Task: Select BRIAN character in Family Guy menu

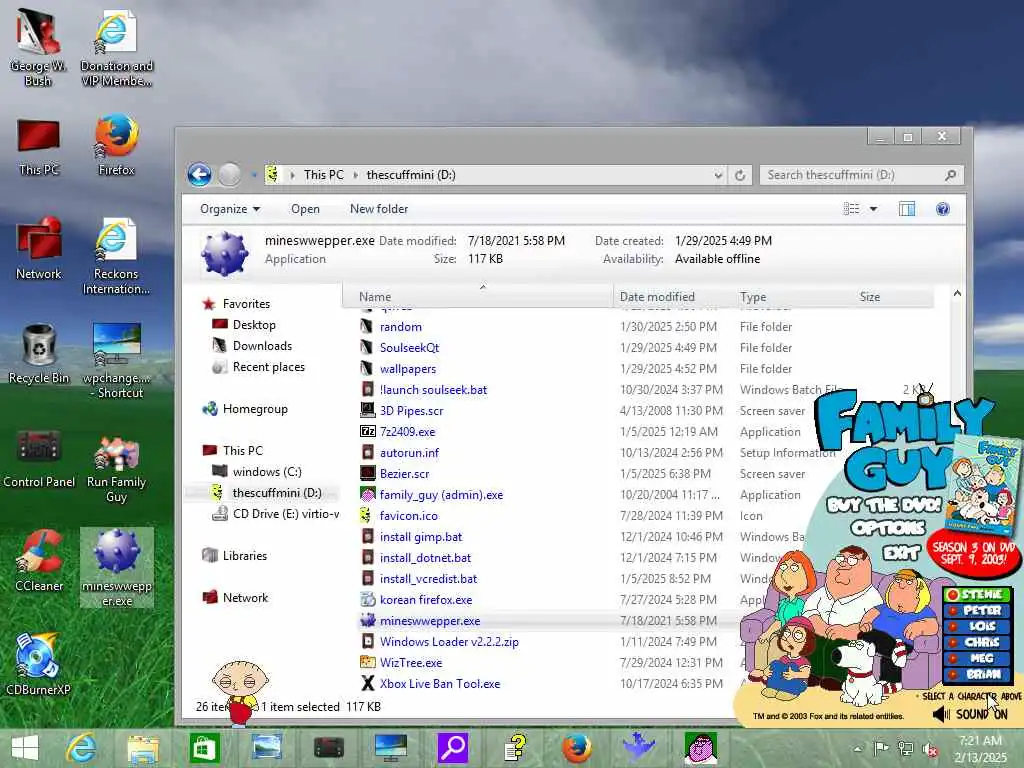Action: click(977, 674)
